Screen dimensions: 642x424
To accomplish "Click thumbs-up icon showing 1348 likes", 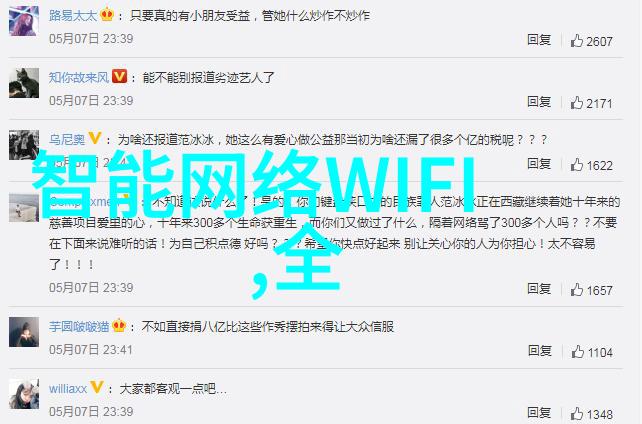I will [x=577, y=414].
